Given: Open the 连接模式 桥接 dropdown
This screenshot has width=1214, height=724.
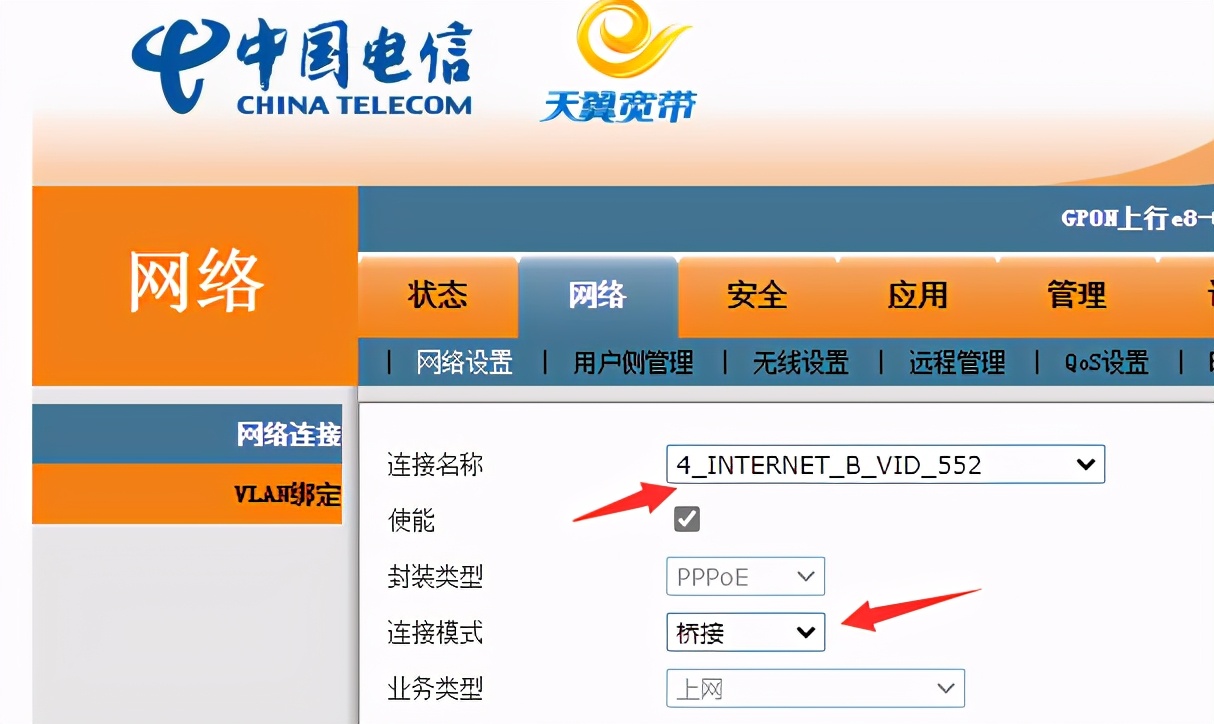Looking at the screenshot, I should (x=746, y=633).
